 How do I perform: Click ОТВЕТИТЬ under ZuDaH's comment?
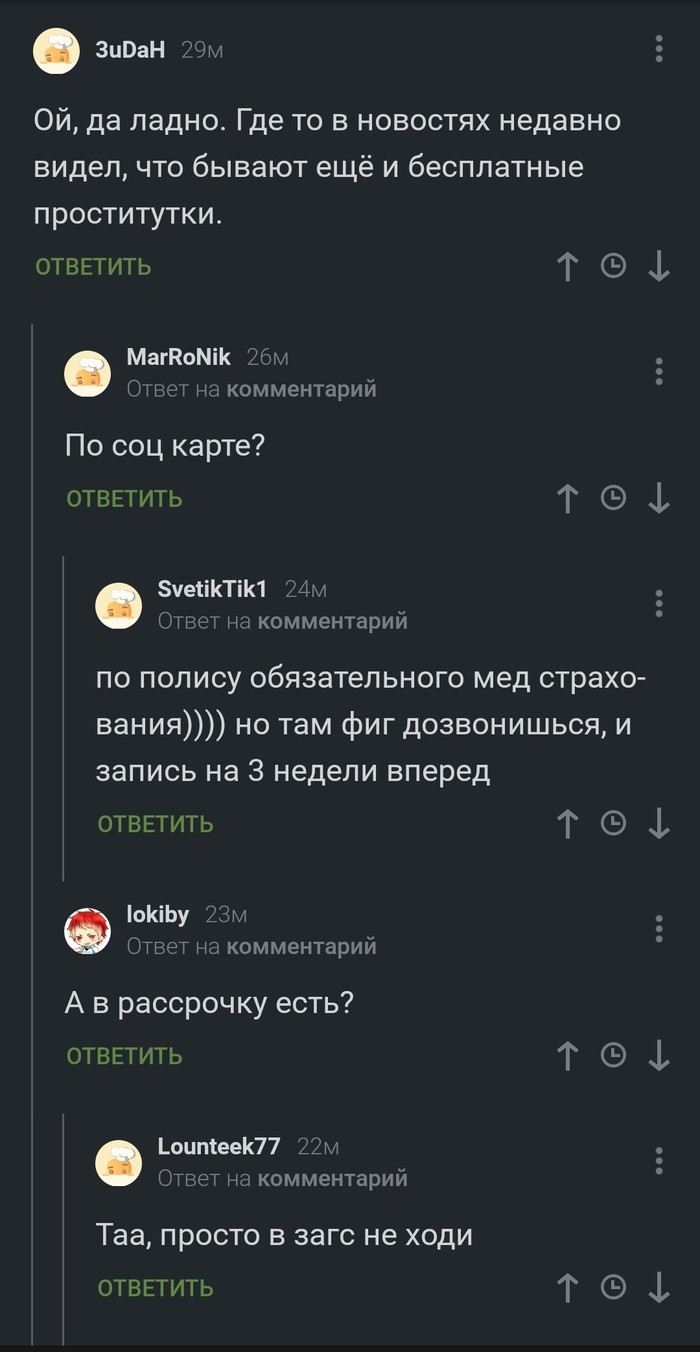[91, 267]
